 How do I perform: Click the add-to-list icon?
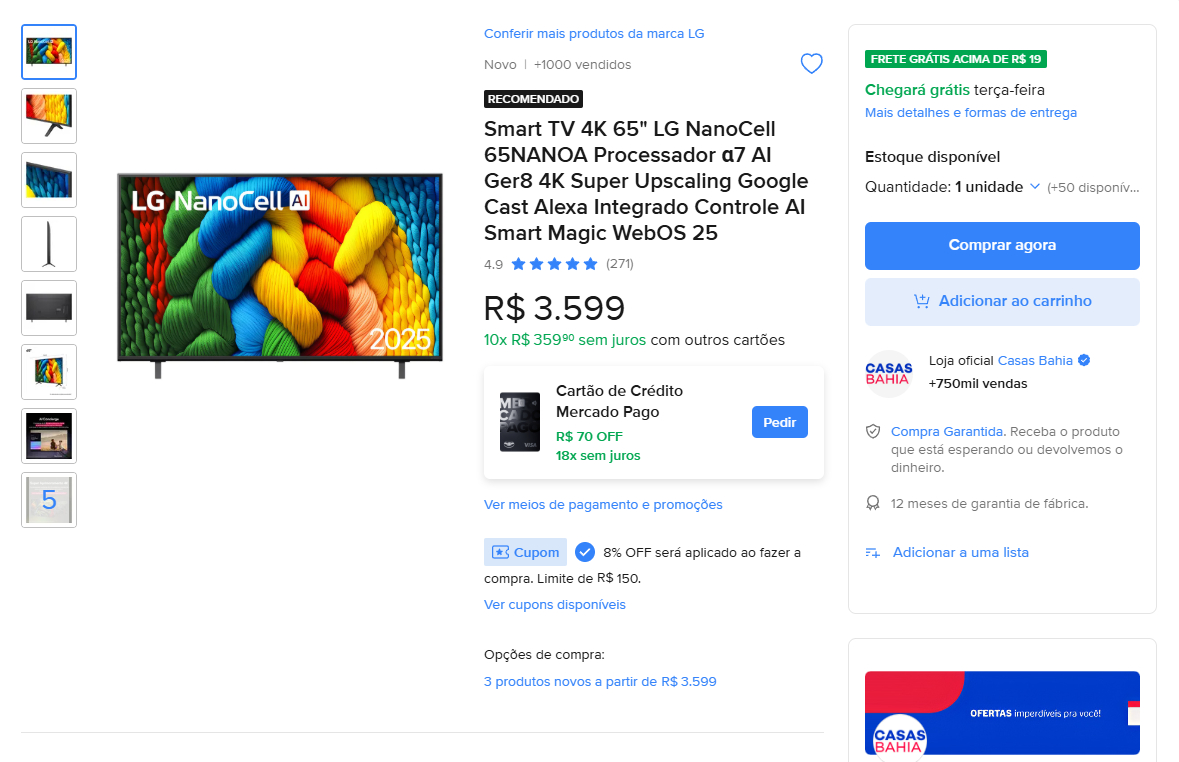tap(873, 553)
